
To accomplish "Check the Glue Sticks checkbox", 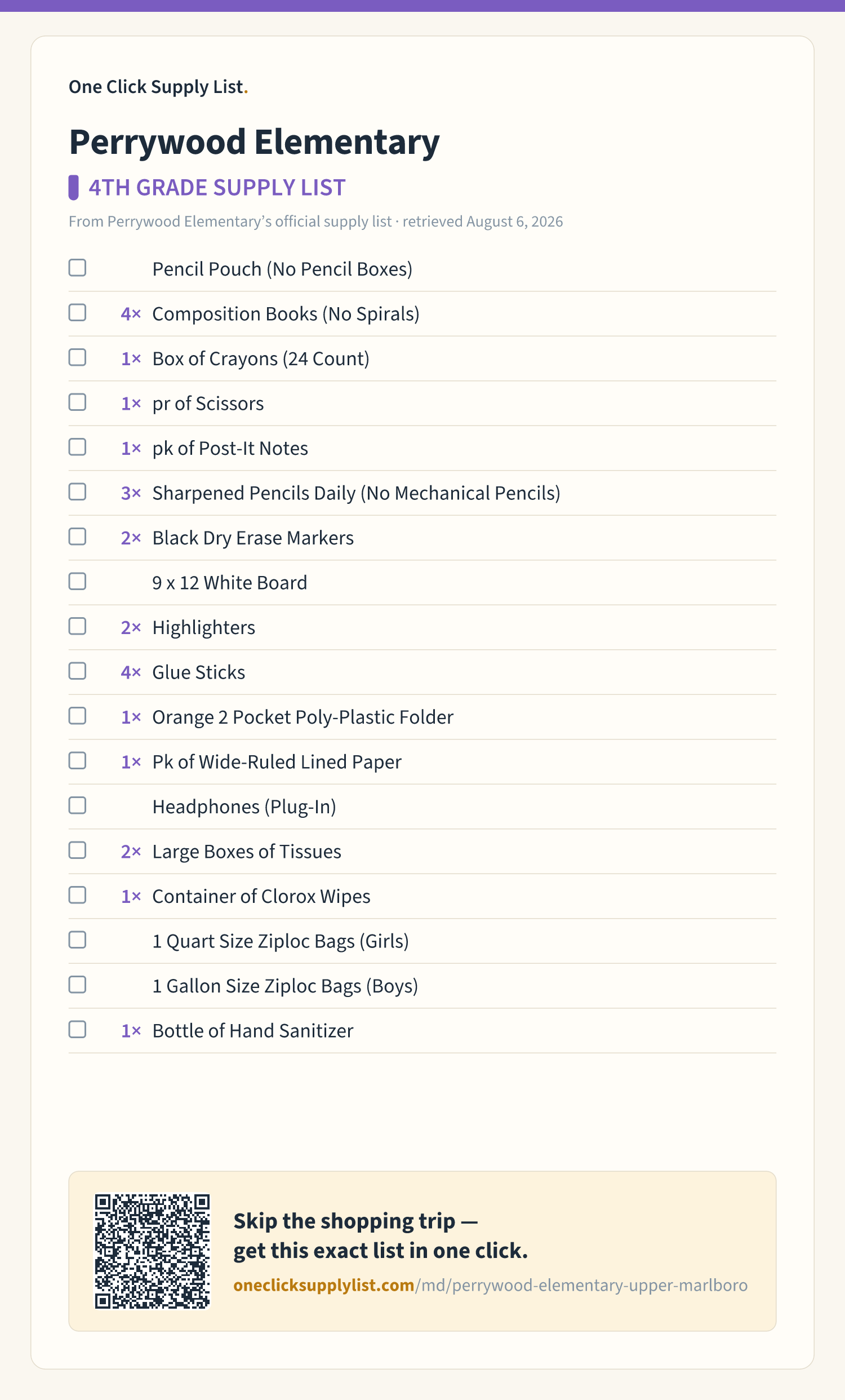I will (x=77, y=671).
